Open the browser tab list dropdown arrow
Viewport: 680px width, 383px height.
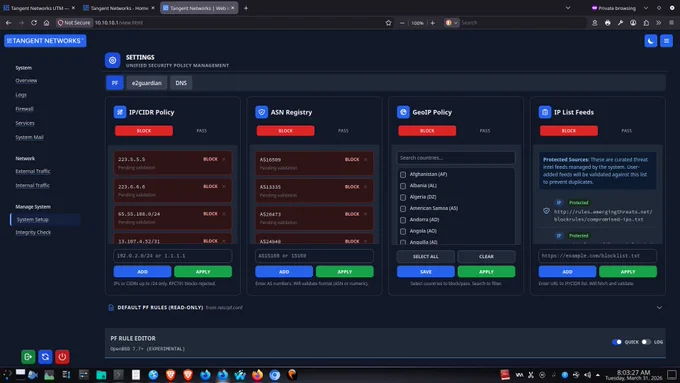click(568, 8)
